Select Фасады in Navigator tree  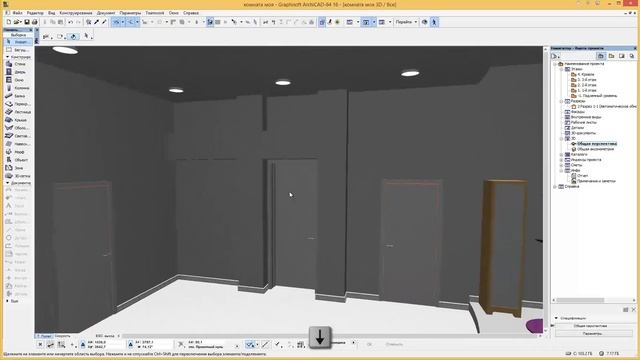578,112
